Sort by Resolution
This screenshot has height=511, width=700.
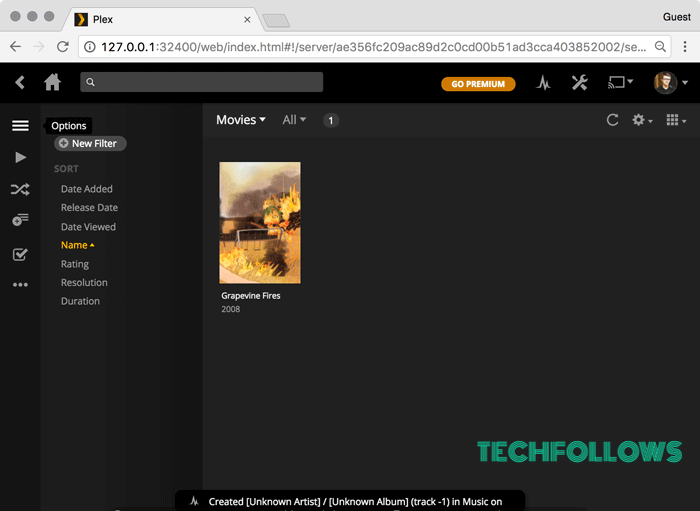[84, 283]
